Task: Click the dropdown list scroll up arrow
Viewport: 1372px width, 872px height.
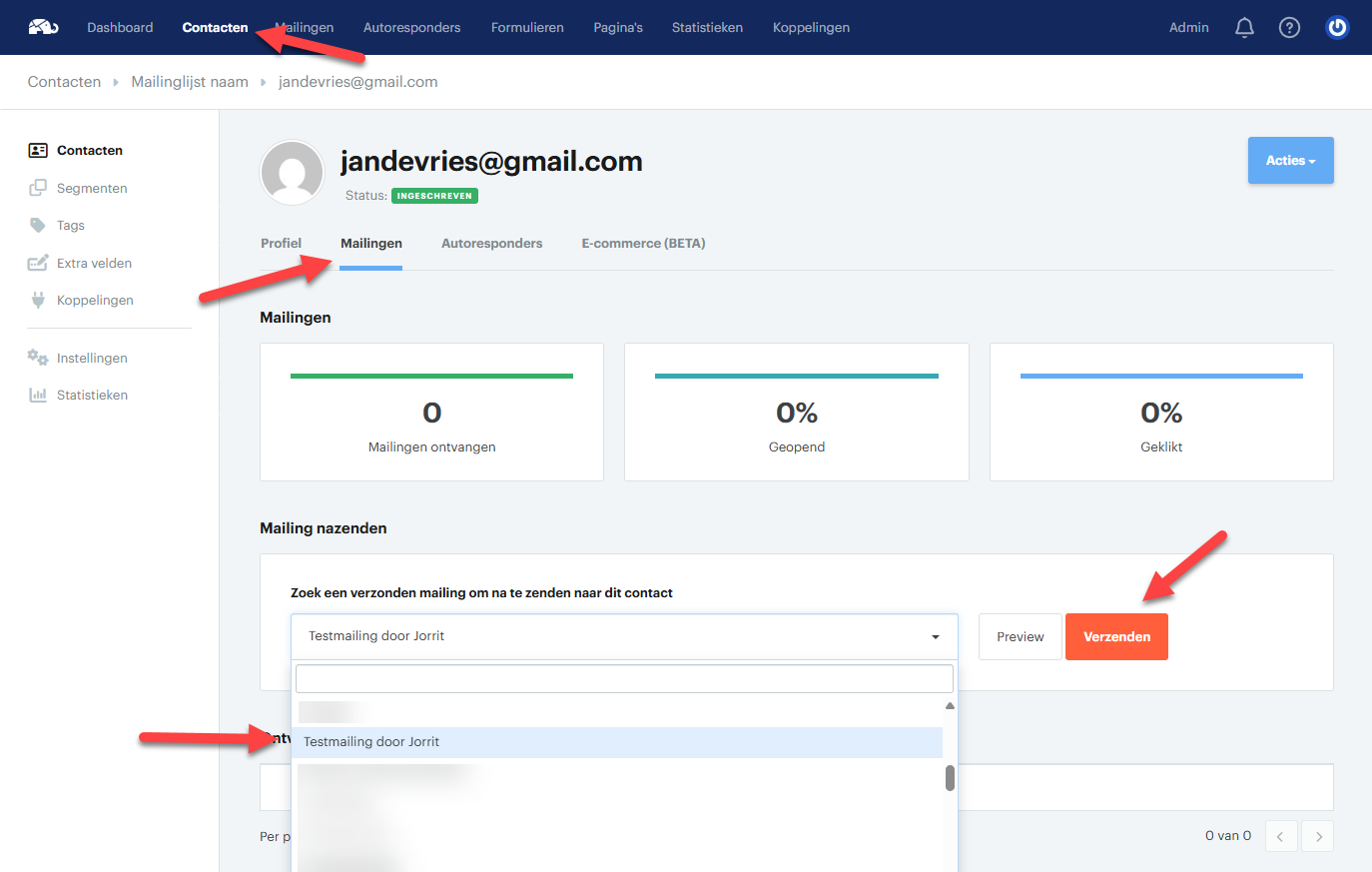Action: pyautogui.click(x=950, y=706)
